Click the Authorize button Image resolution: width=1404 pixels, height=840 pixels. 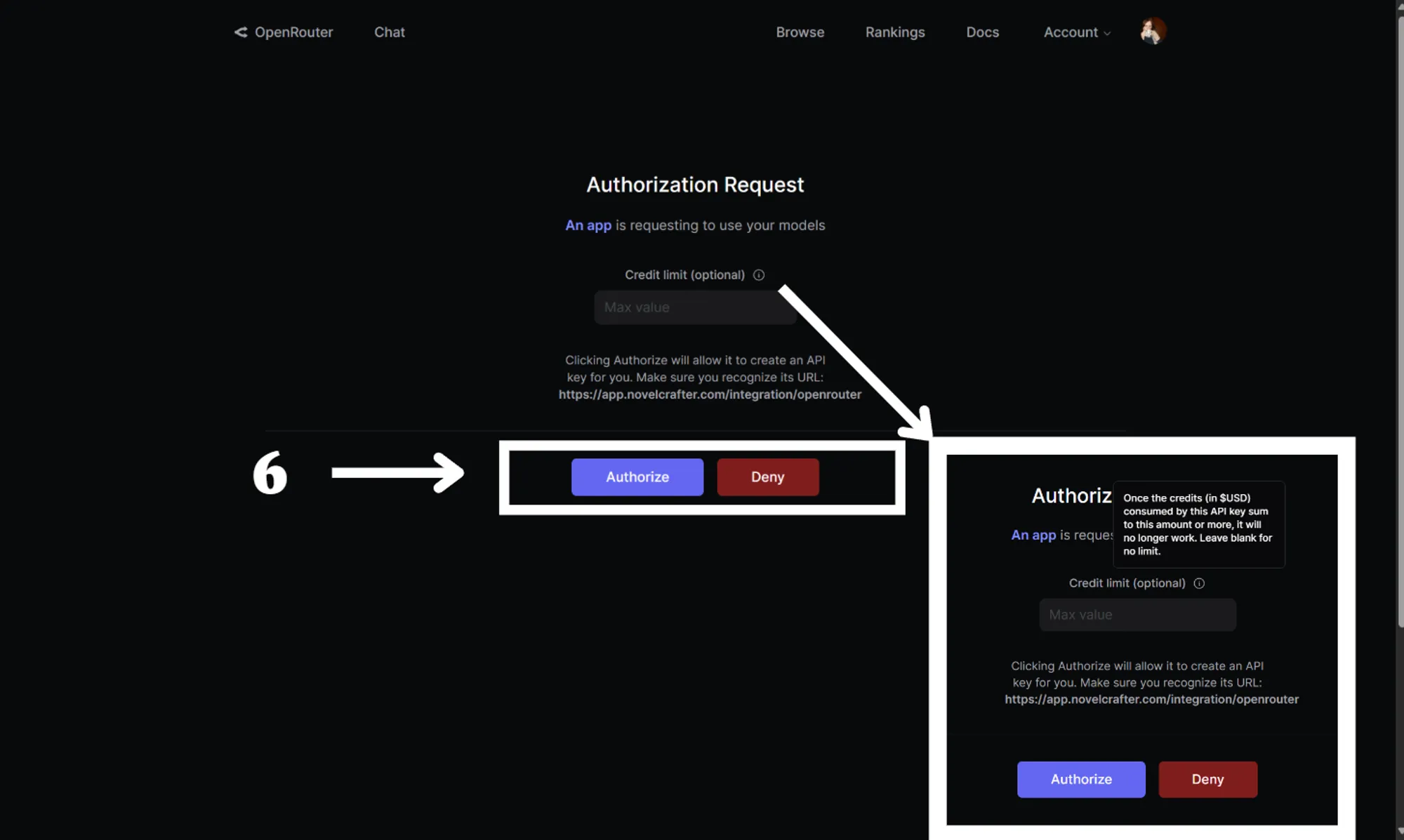coord(637,476)
